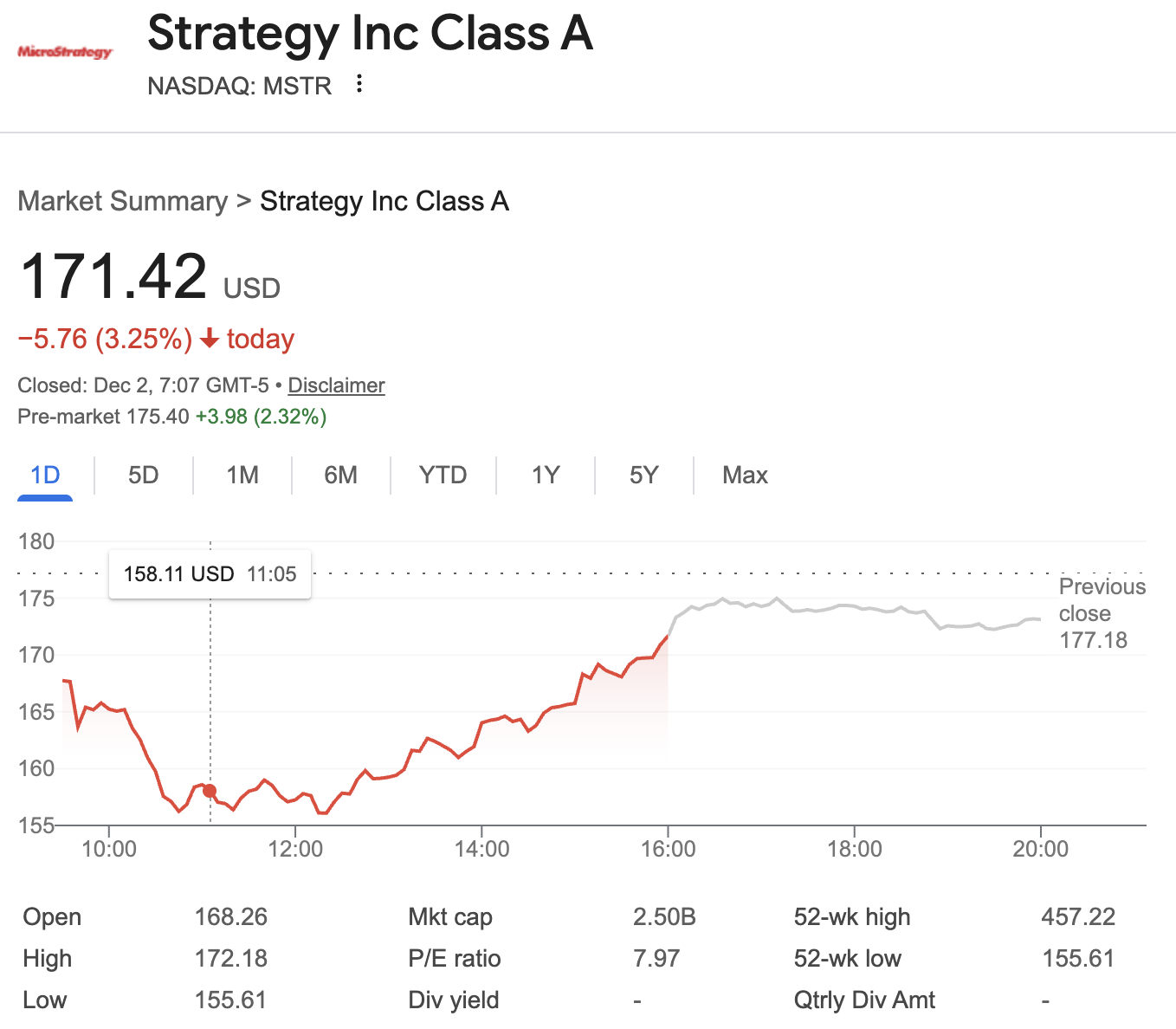Switch to the 1M chart view
Image resolution: width=1176 pixels, height=1029 pixels.
click(x=242, y=475)
